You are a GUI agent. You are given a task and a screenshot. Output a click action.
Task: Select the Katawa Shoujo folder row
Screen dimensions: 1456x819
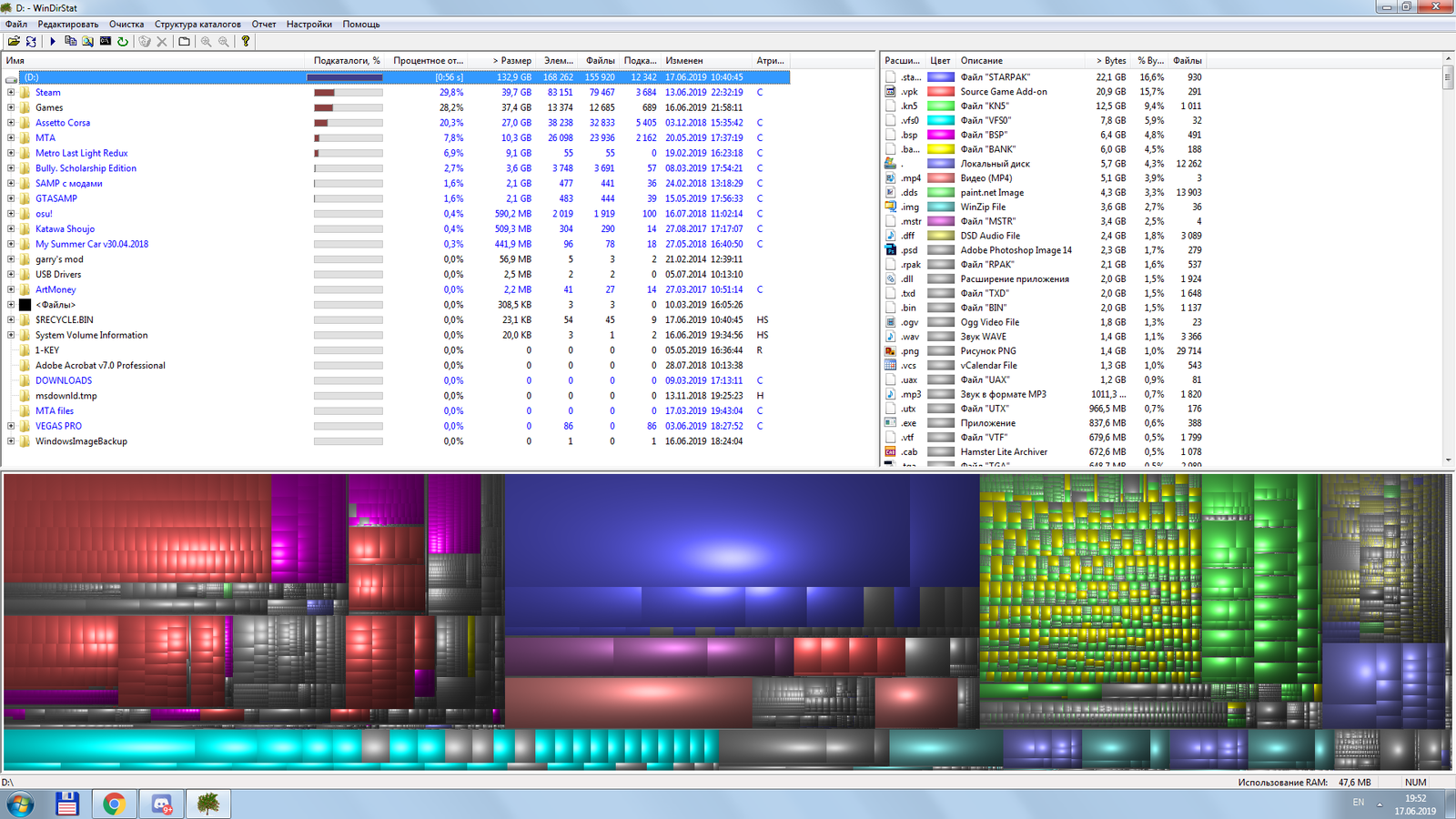396,229
